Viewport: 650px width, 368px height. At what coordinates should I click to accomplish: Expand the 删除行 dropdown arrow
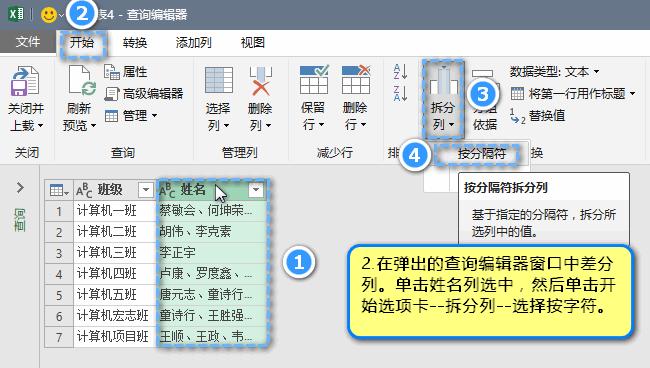[x=363, y=124]
